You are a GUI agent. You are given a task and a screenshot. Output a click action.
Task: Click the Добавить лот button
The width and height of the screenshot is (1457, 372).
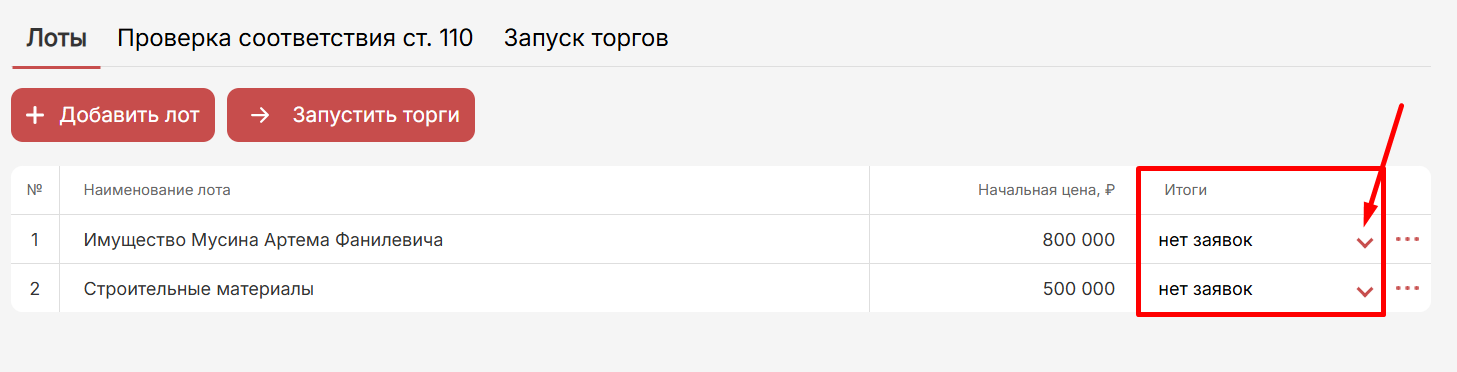tap(113, 115)
